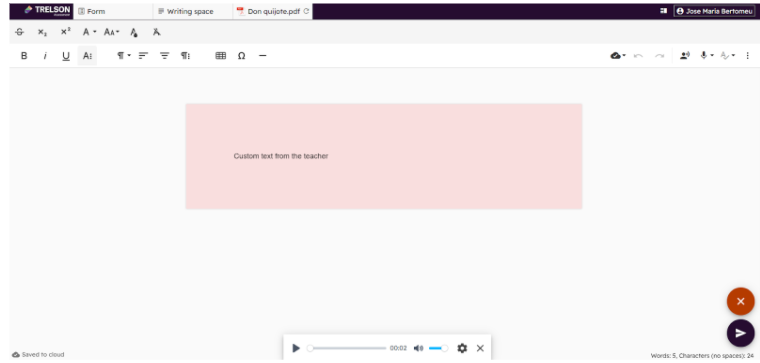Align text center
Image resolution: width=760 pixels, height=363 pixels.
[x=165, y=56]
